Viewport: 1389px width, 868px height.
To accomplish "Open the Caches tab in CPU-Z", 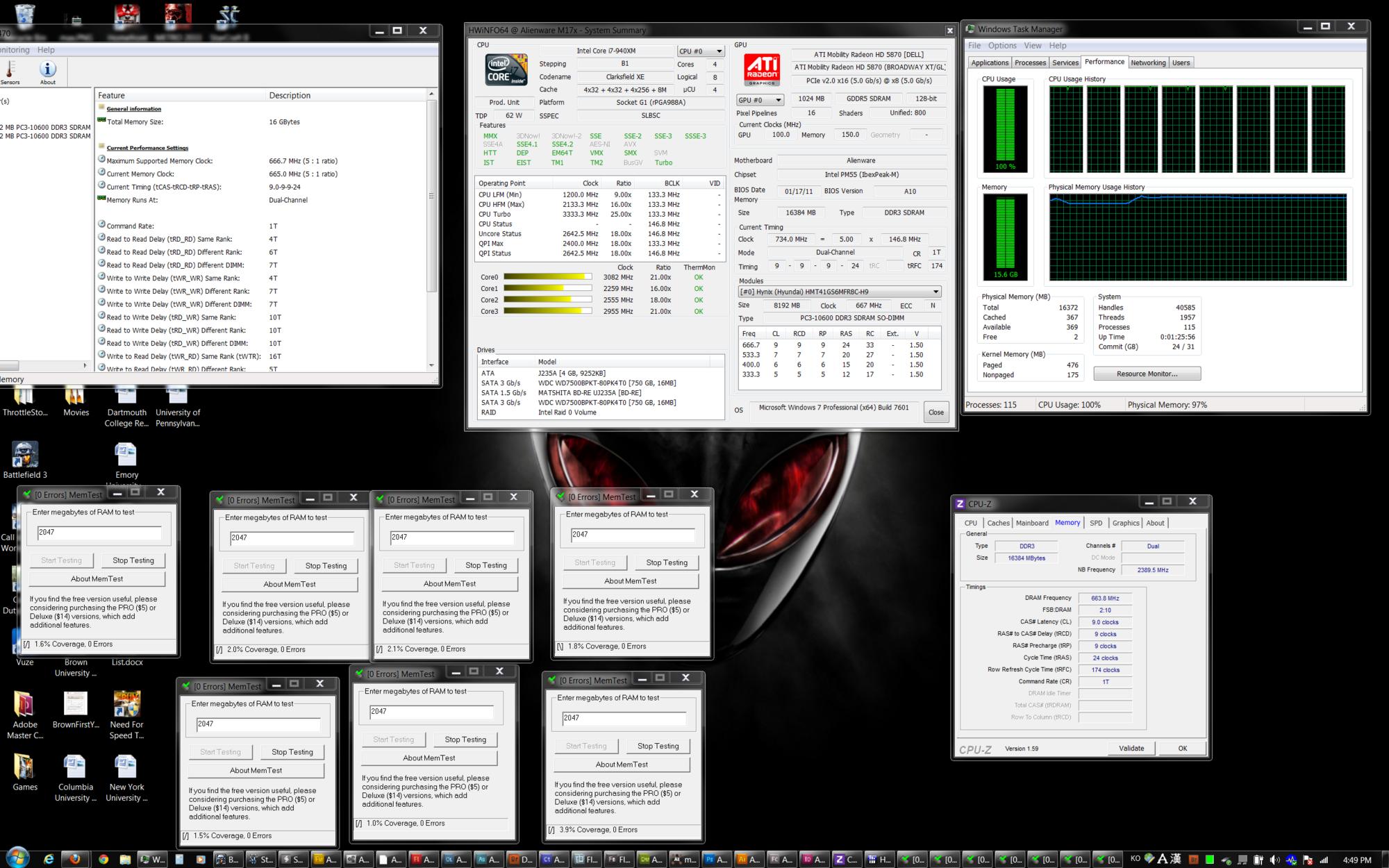I will pyautogui.click(x=998, y=523).
